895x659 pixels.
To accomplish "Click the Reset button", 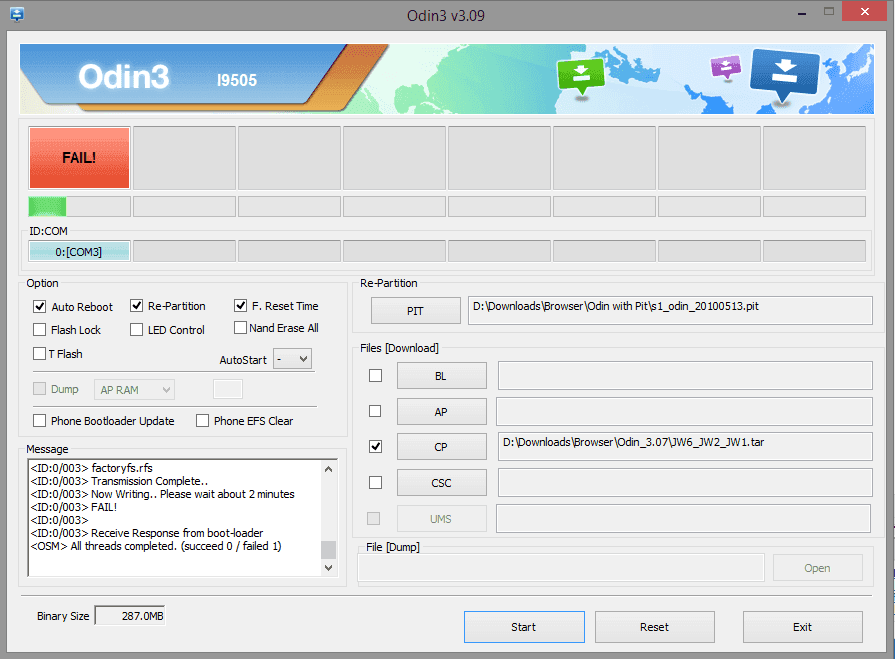I will pos(655,627).
